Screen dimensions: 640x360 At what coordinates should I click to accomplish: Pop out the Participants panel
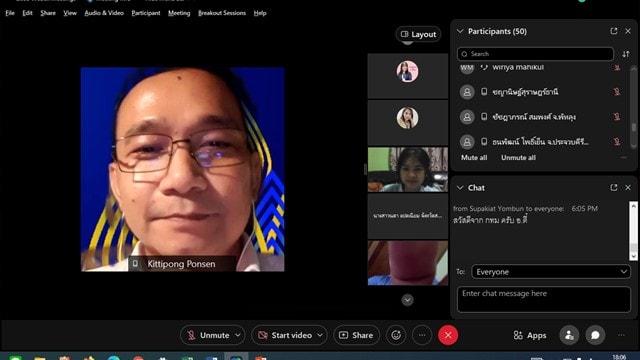click(x=613, y=31)
